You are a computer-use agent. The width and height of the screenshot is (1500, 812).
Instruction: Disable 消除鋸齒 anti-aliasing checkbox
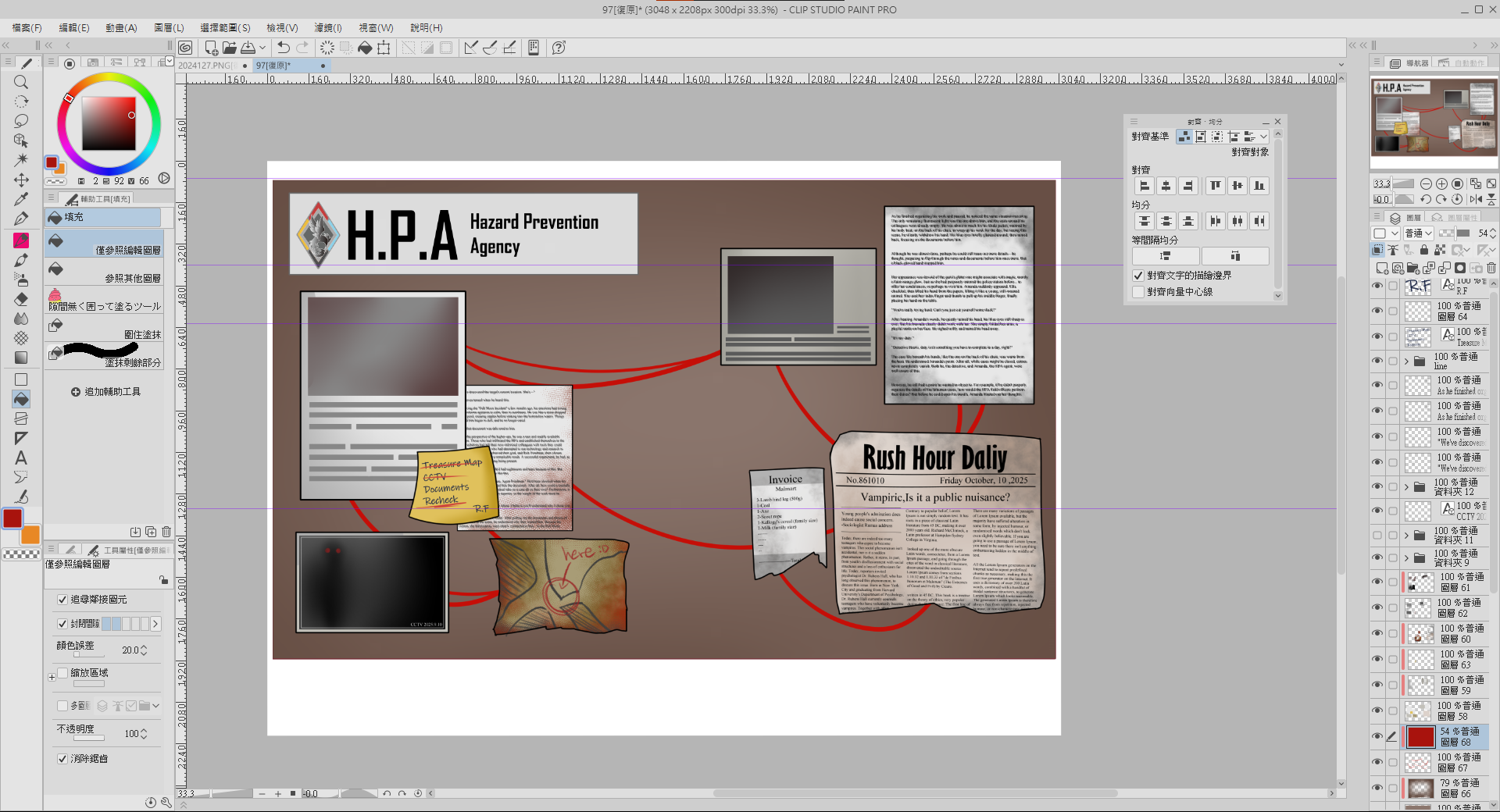click(x=62, y=758)
